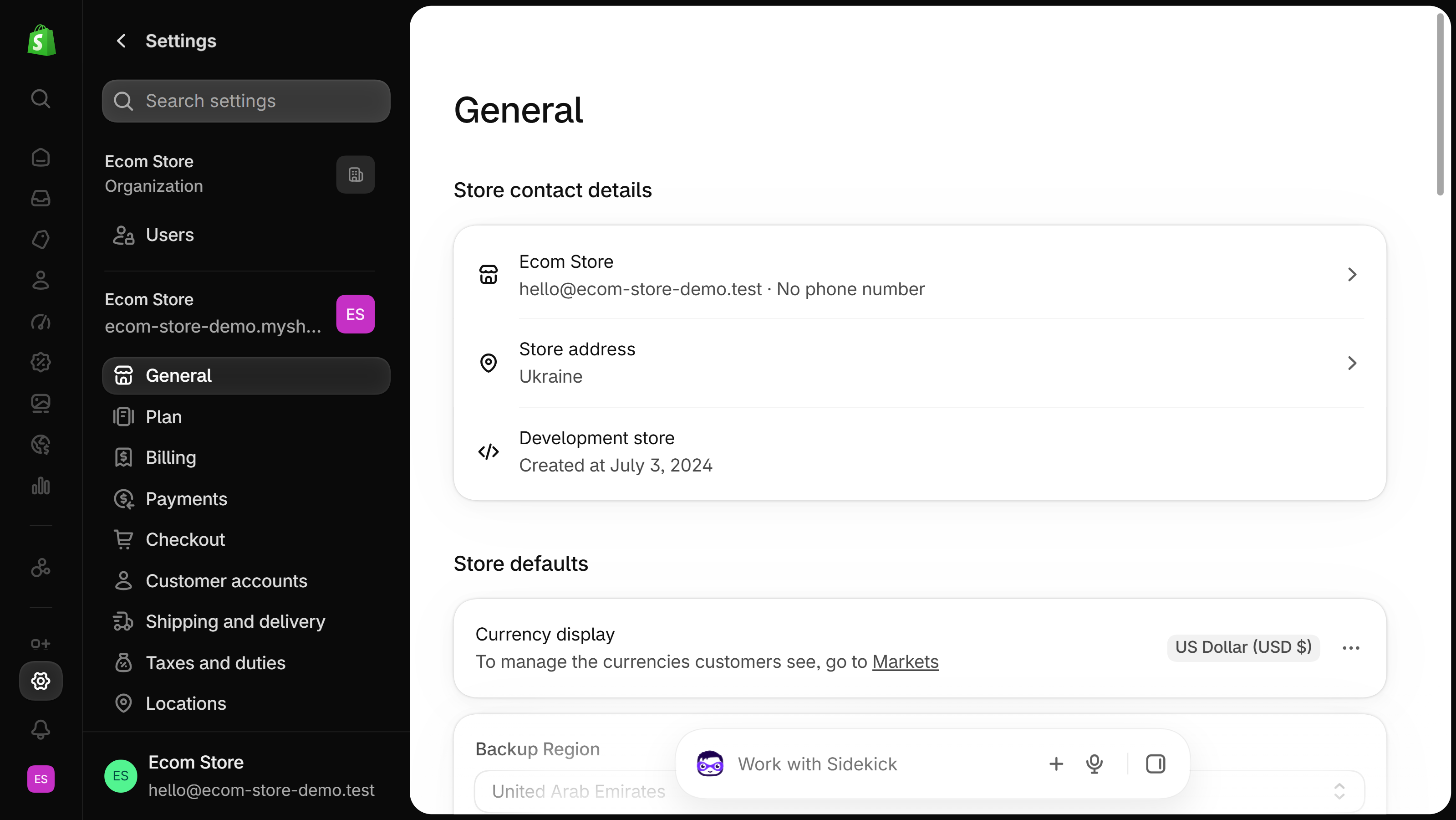Open Content image icon in left rail
Screen dimensions: 1456x820
[x=41, y=403]
